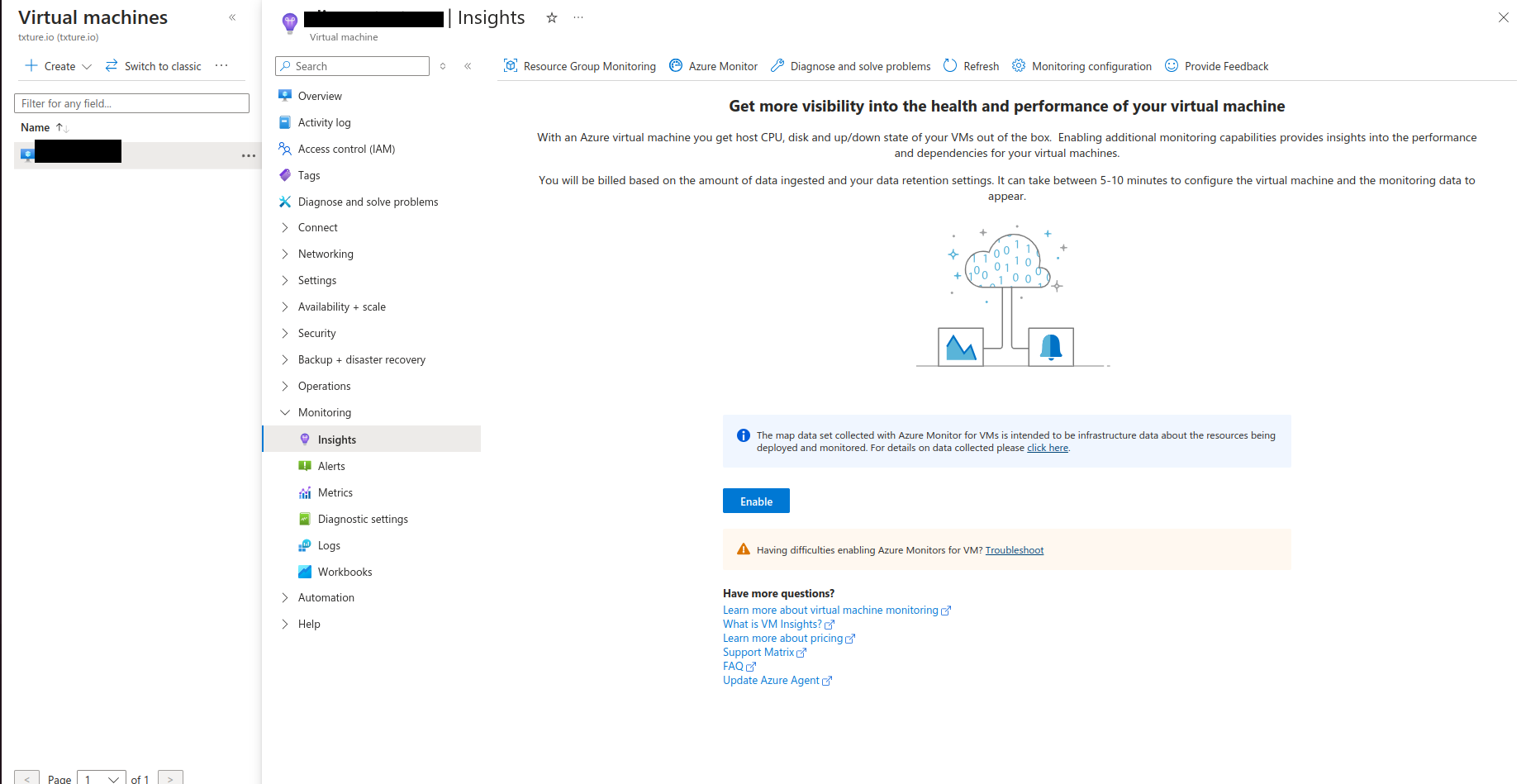Click the Alerts icon under Monitoring
The image size is (1526, 784).
tap(305, 466)
